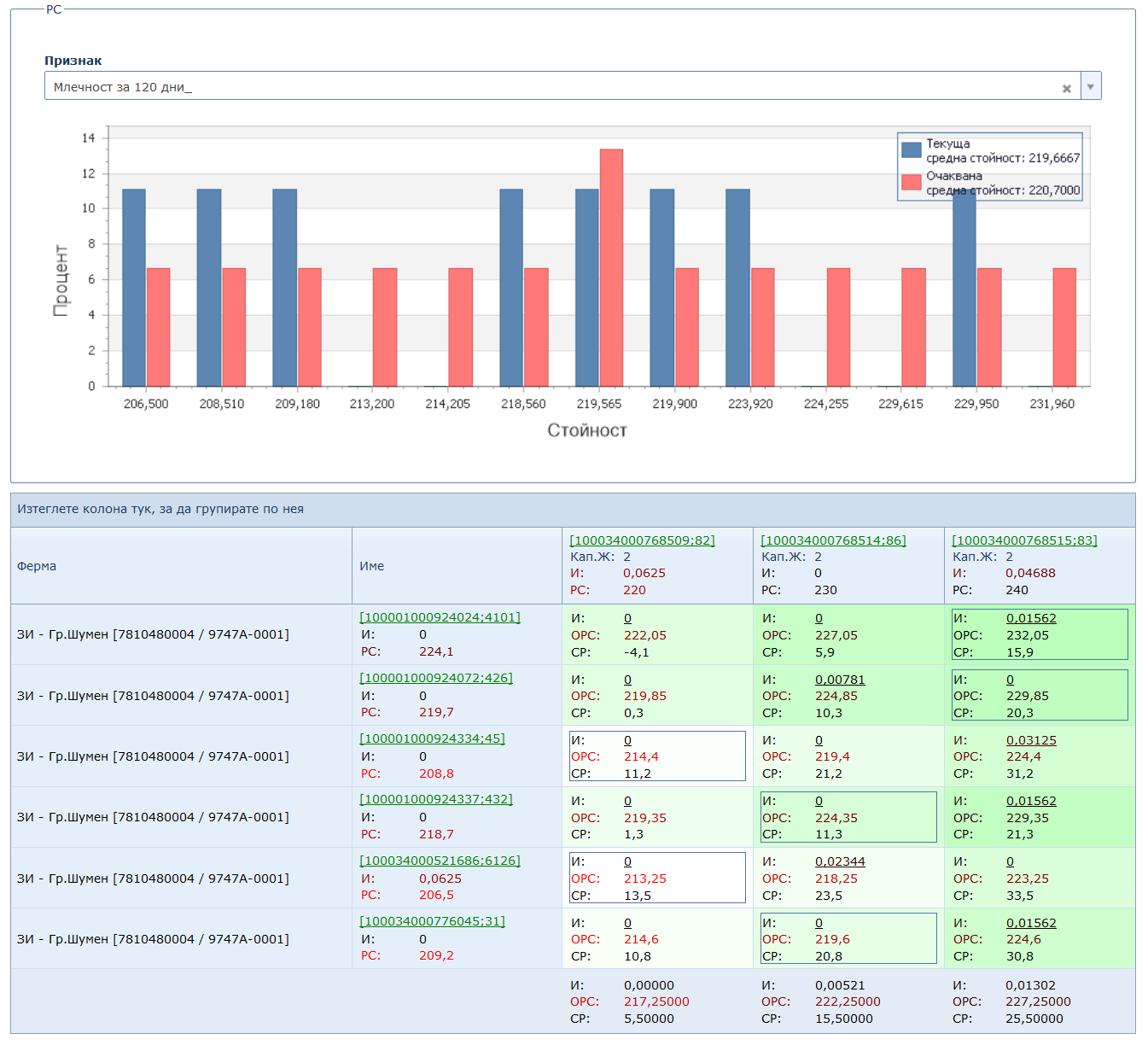1148x1045 pixels.
Task: Open the Признак dropdown arrow
Action: pos(1090,86)
